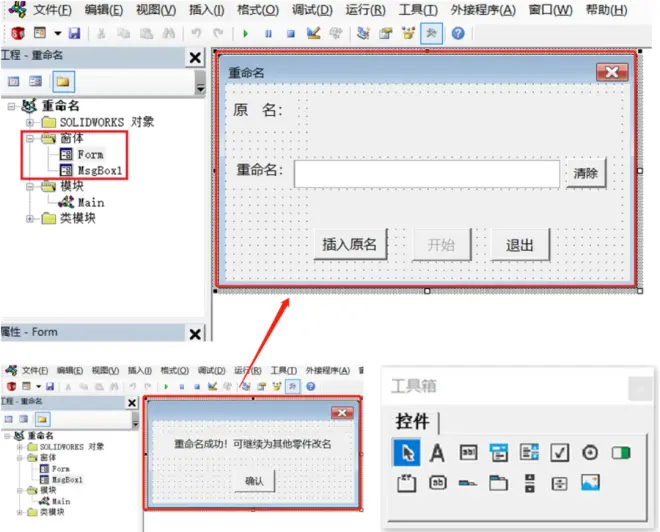660x532 pixels.
Task: Collapse the 模块 folder in Form editor tree
Action: coord(29,186)
